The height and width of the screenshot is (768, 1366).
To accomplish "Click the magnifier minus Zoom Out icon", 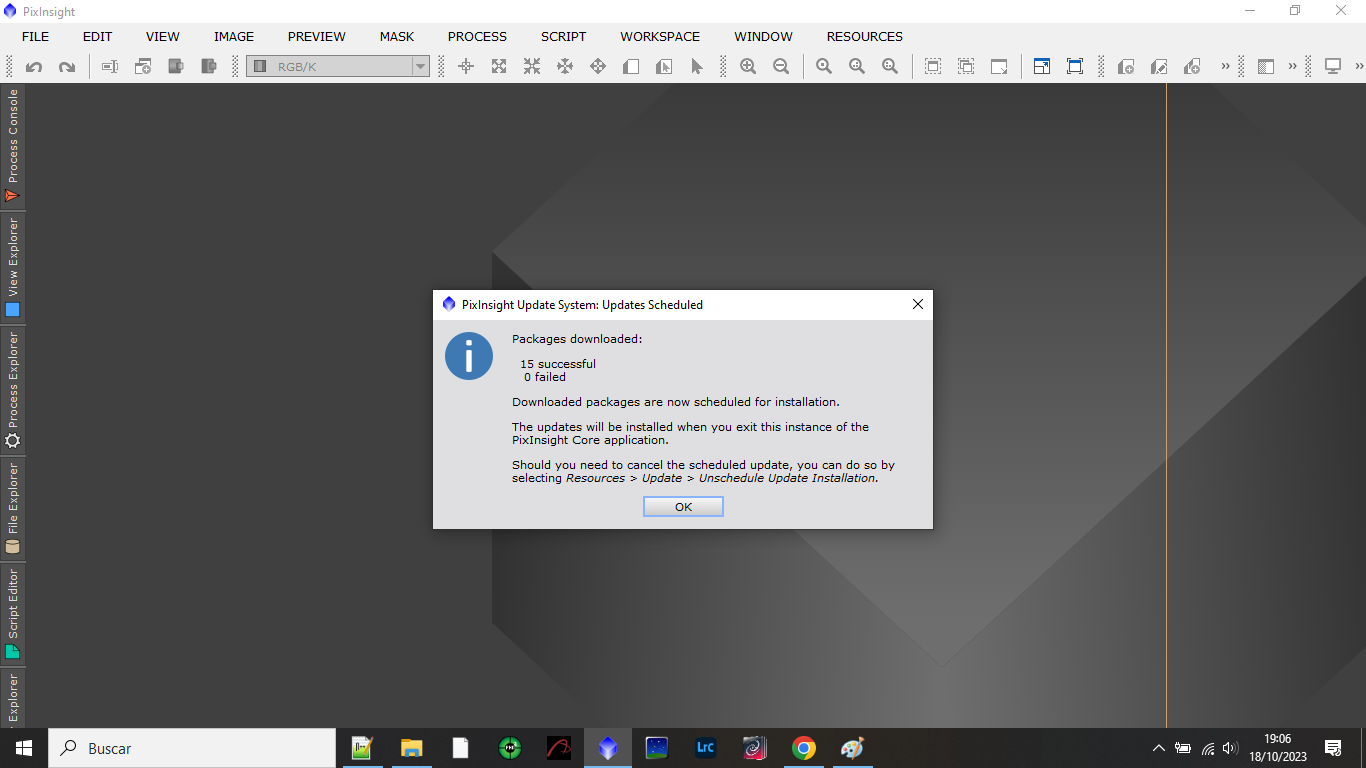I will (781, 67).
